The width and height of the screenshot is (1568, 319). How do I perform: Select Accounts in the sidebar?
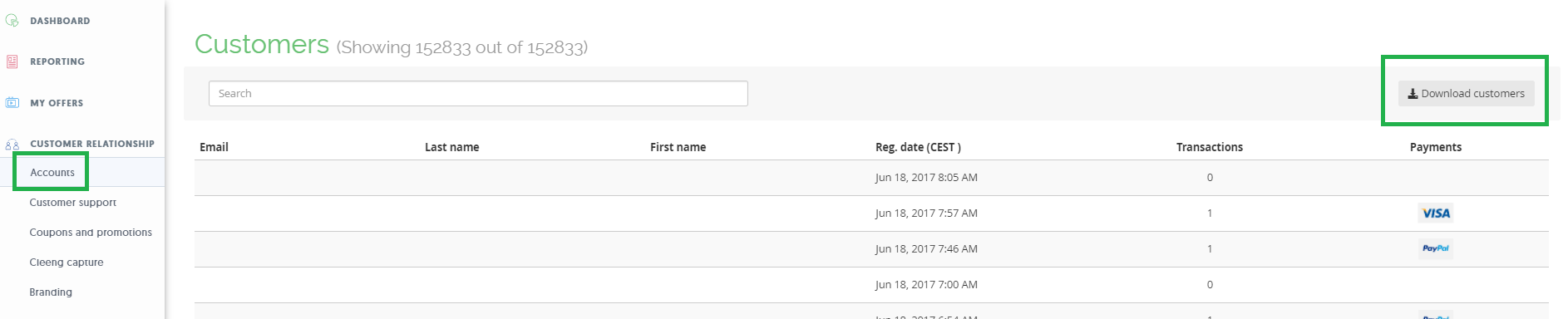(x=52, y=173)
